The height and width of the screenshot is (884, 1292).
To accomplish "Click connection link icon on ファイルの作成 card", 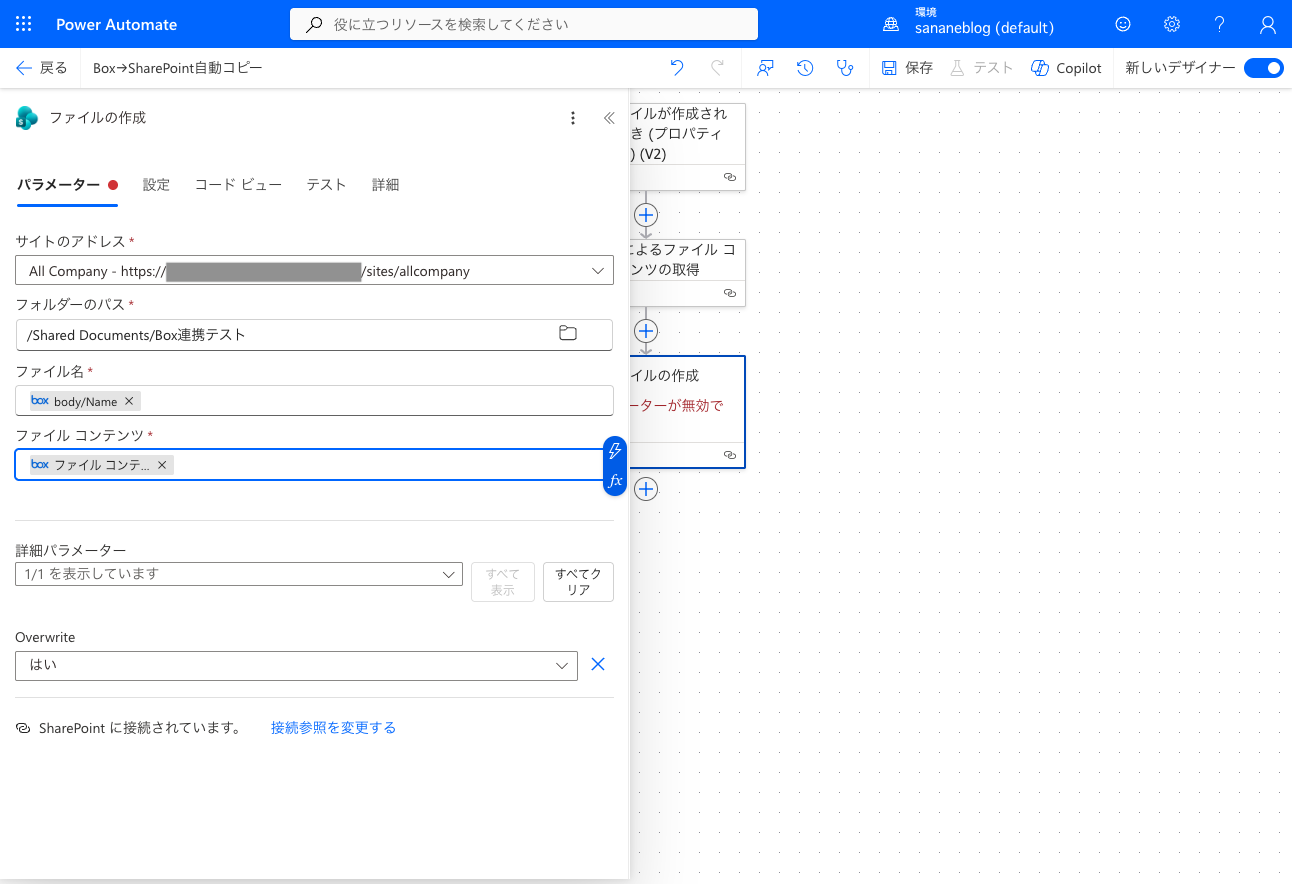I will 730,455.
